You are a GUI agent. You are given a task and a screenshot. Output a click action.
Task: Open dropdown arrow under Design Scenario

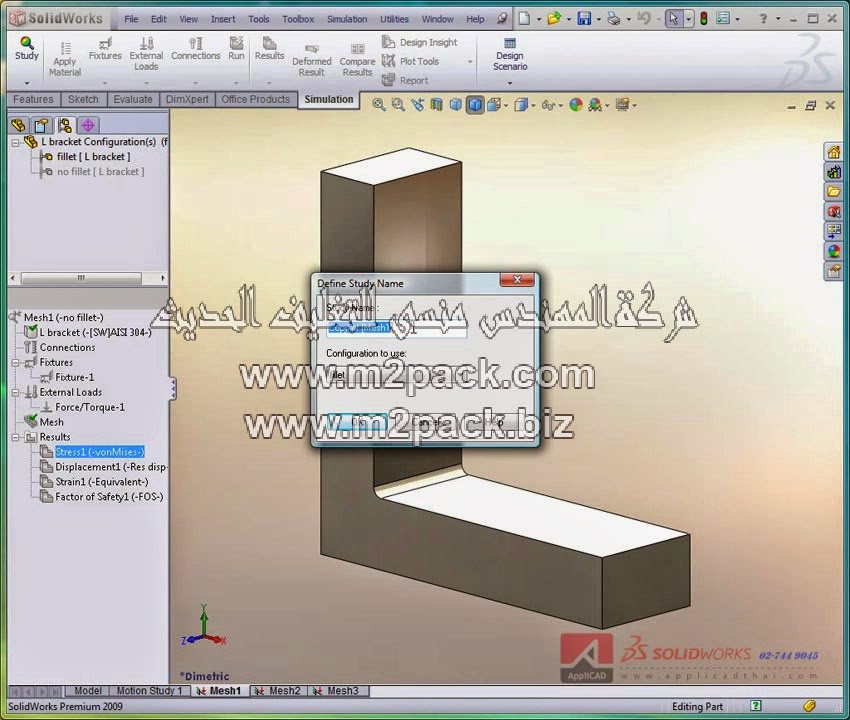[x=510, y=83]
